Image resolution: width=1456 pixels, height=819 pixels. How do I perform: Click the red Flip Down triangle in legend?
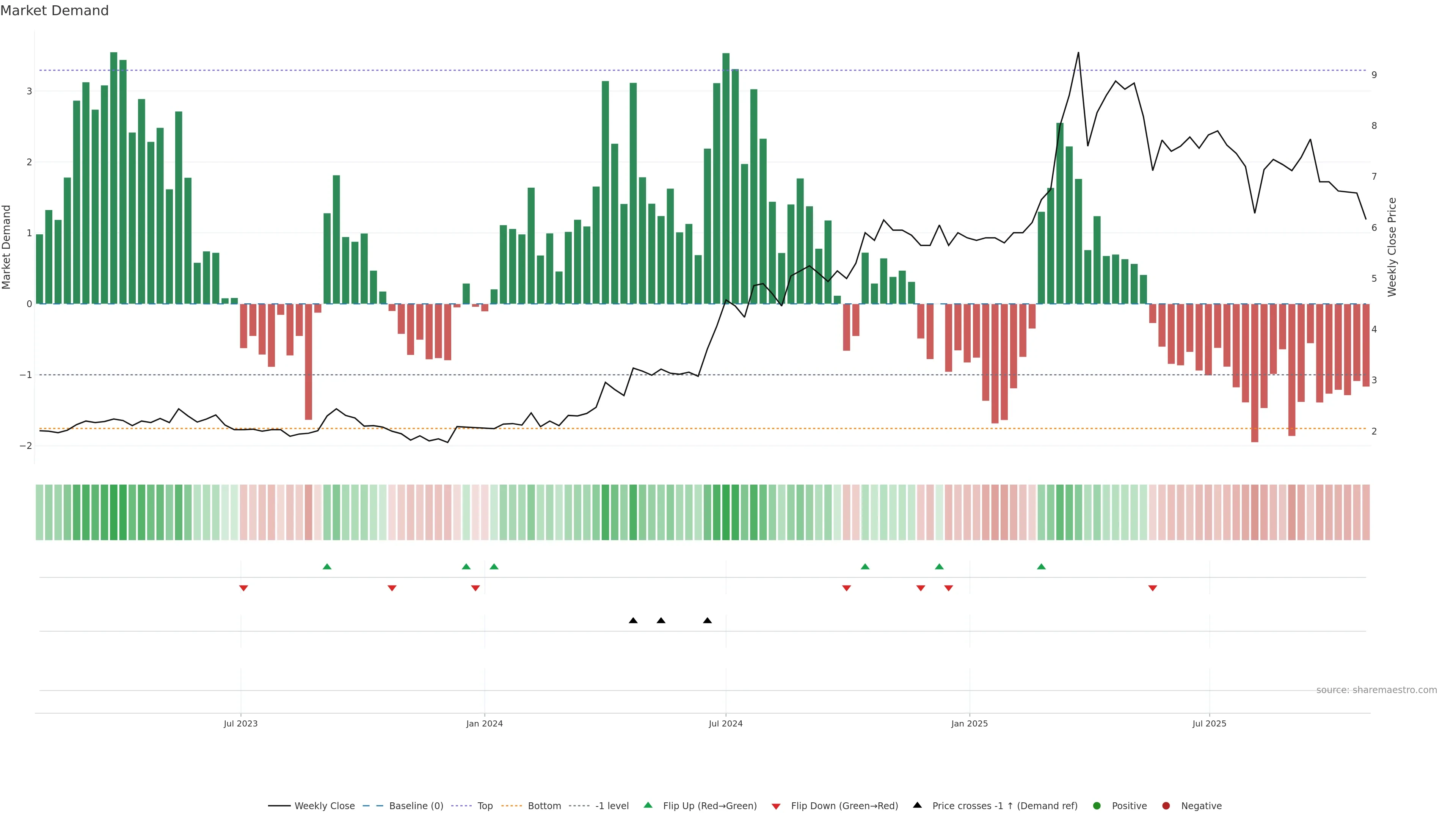click(776, 806)
